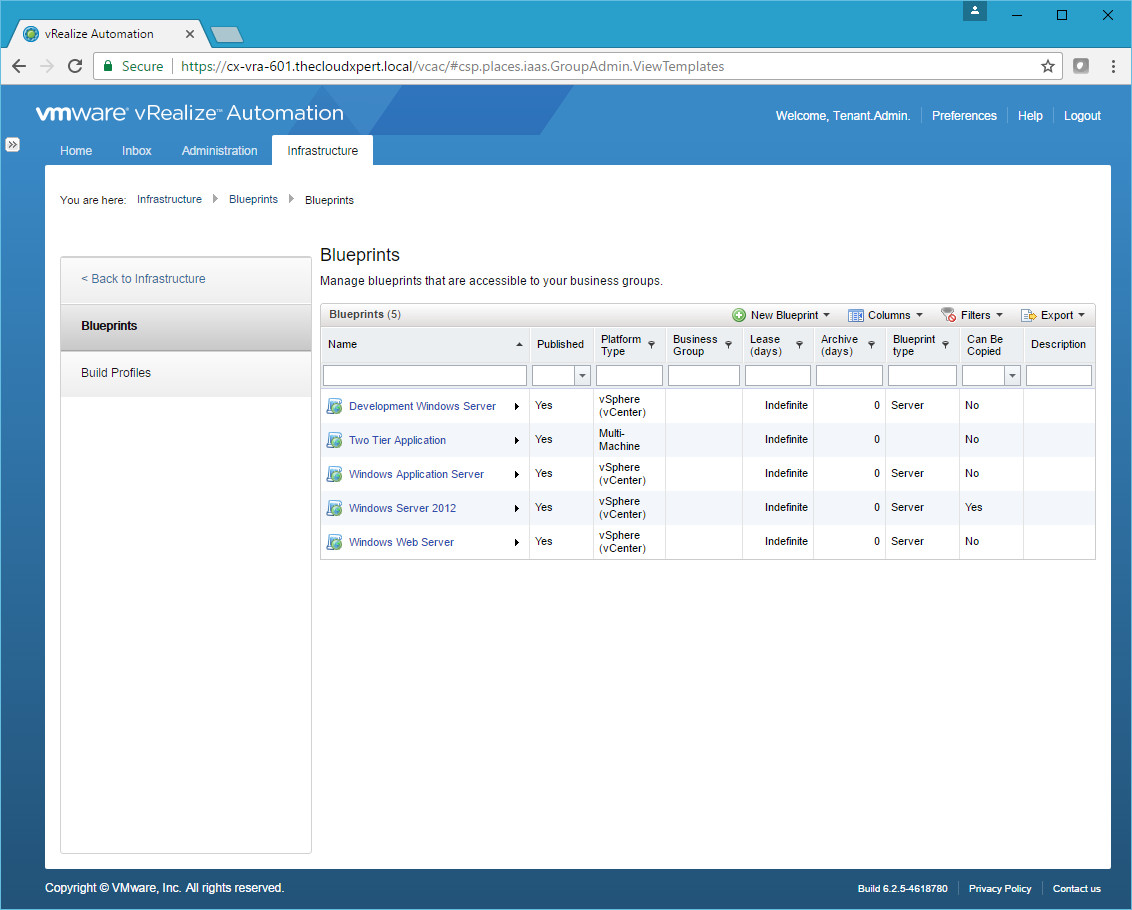This screenshot has height=910, width=1132.
Task: Click the green New Blueprint plus icon
Action: click(739, 315)
